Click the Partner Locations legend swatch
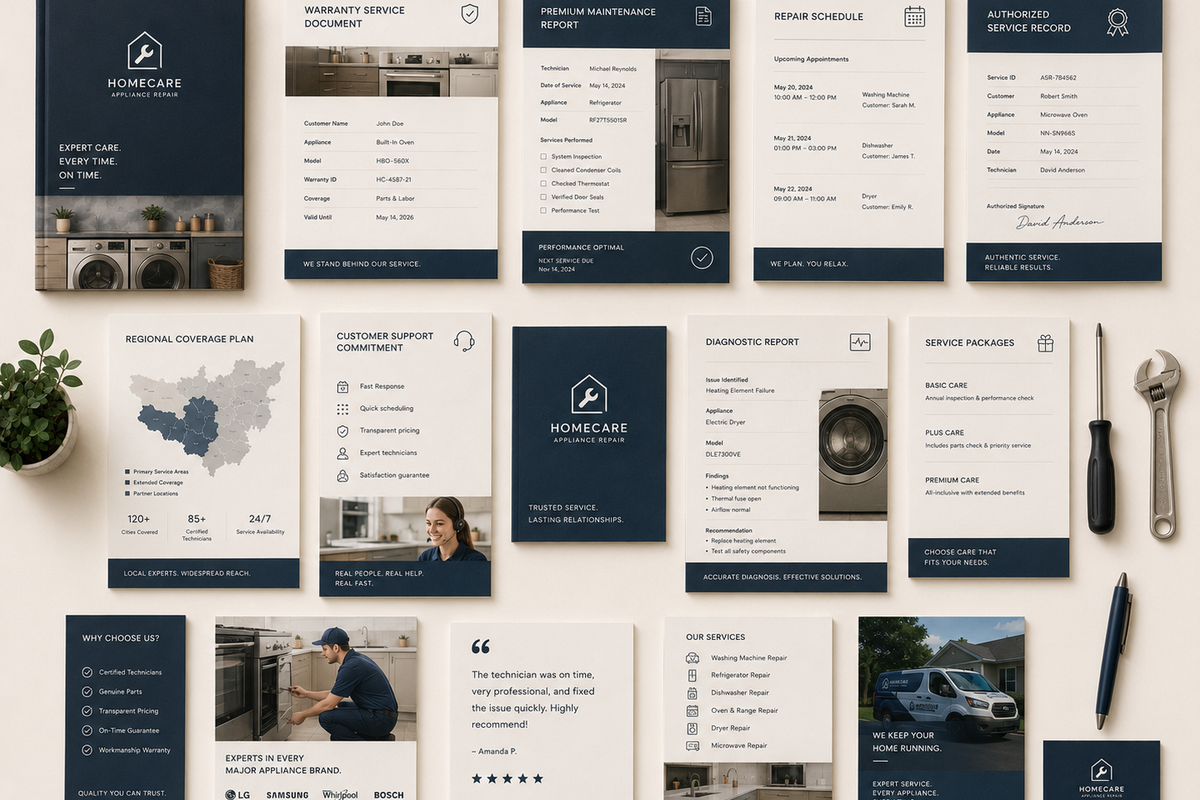Image resolution: width=1200 pixels, height=800 pixels. tap(127, 494)
